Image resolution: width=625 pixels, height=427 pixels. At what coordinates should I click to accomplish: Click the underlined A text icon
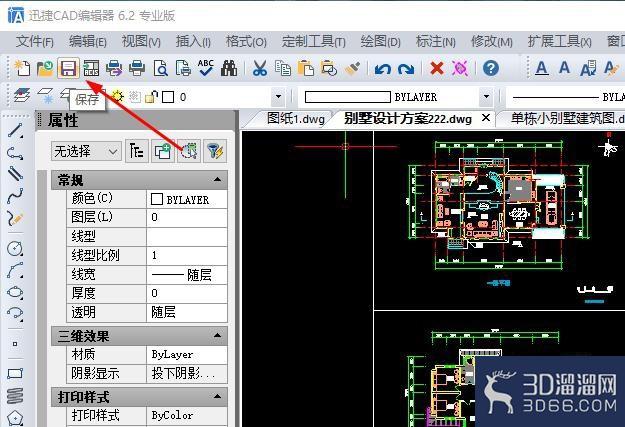pyautogui.click(x=541, y=68)
